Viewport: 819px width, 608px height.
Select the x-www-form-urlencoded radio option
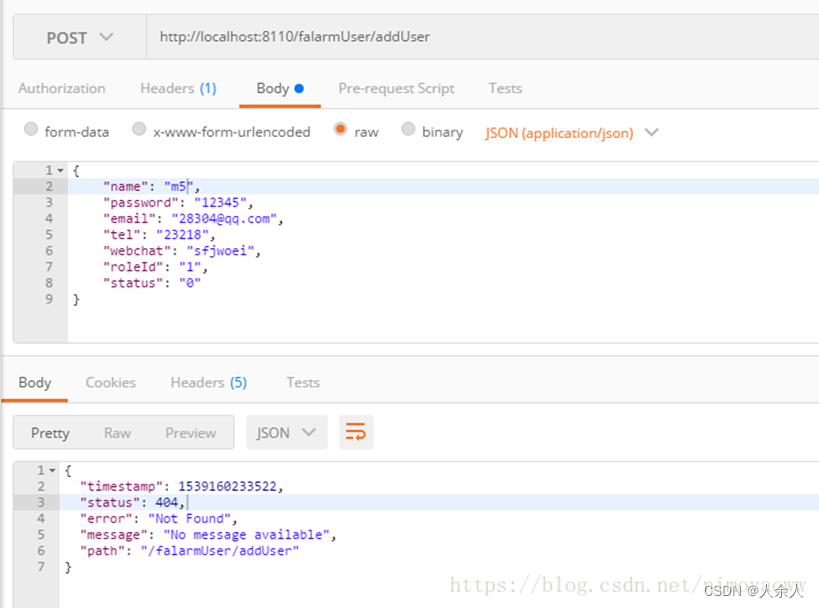tap(139, 129)
